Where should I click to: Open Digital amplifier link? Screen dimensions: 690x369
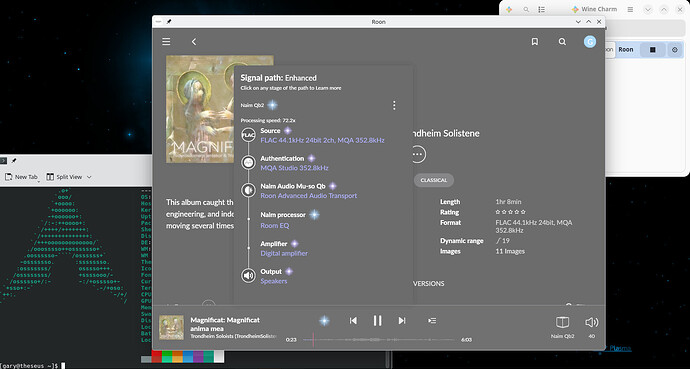tap(284, 253)
